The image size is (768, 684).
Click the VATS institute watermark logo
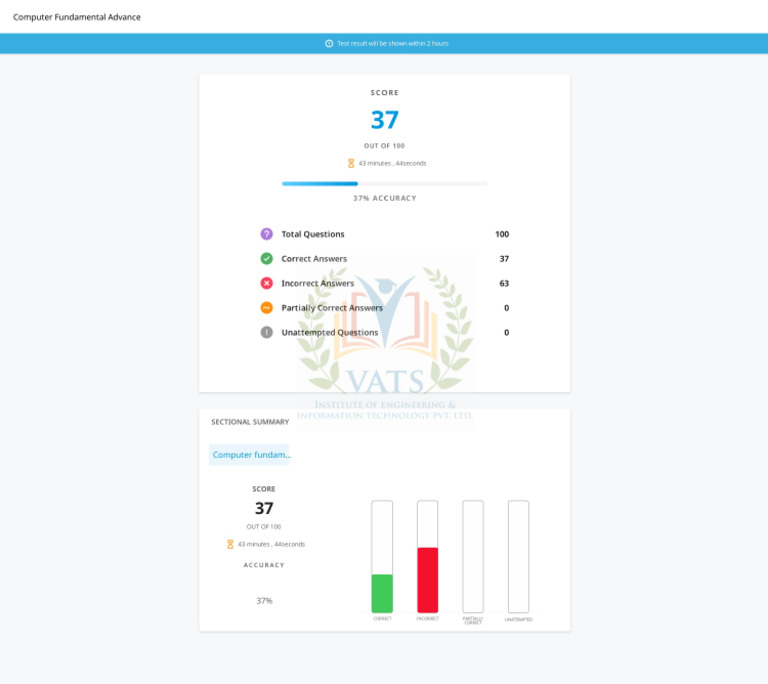point(385,343)
